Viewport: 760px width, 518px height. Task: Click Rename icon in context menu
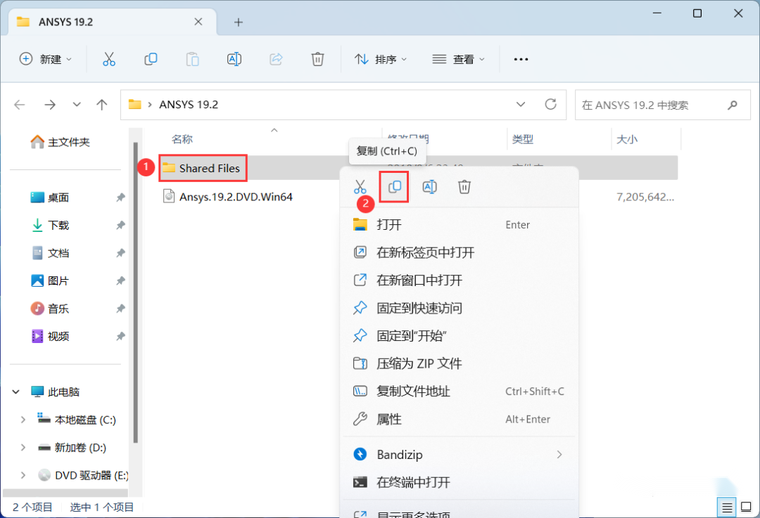tap(430, 187)
